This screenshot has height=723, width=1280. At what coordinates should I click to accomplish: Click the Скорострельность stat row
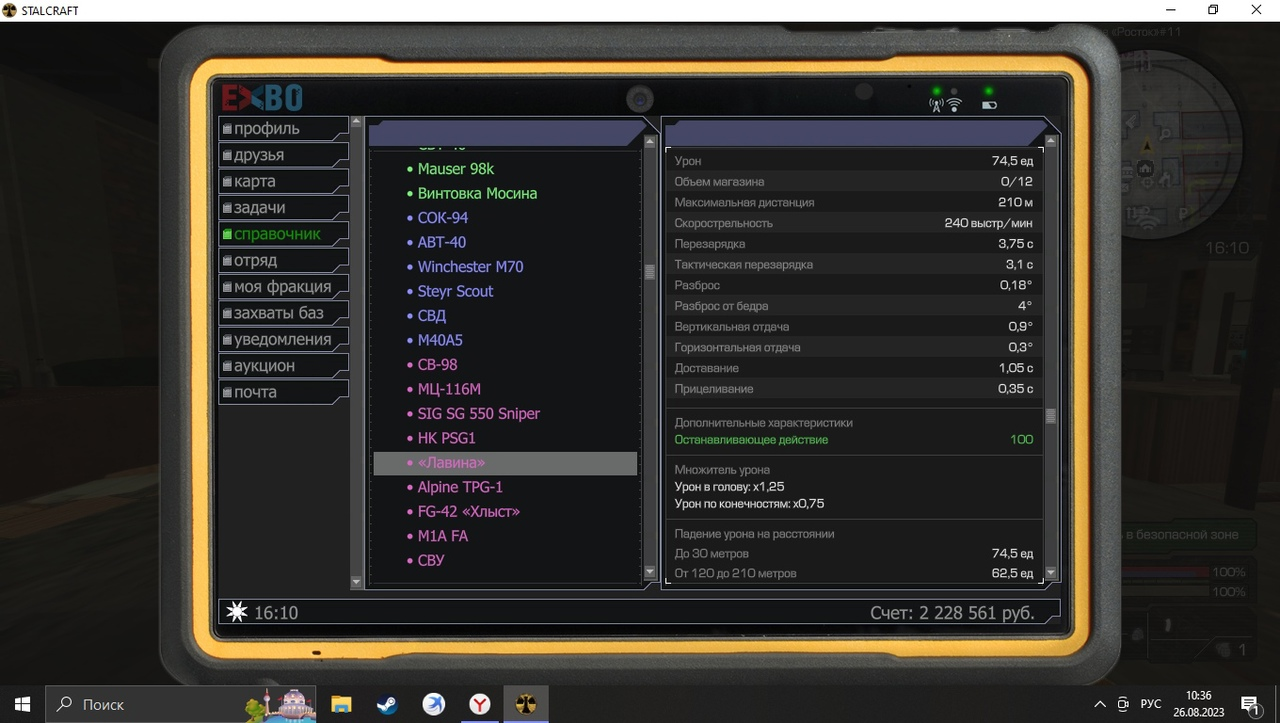[x=854, y=223]
